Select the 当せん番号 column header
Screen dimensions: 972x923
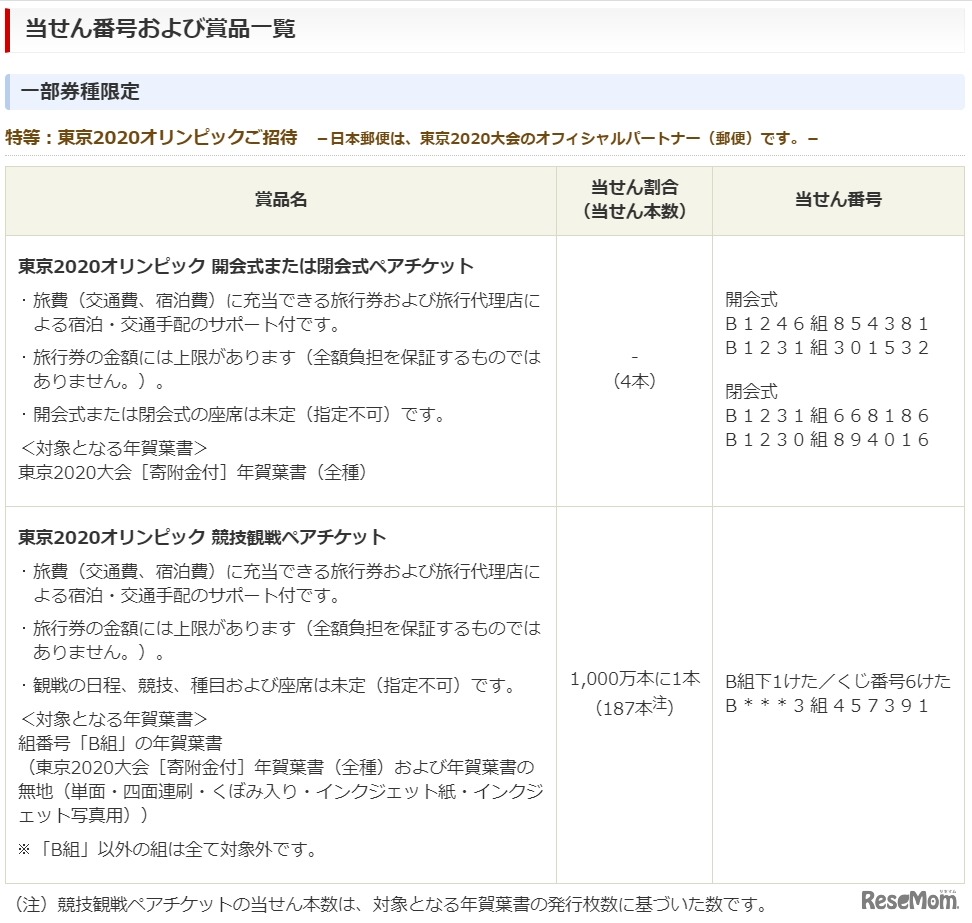pyautogui.click(x=839, y=199)
